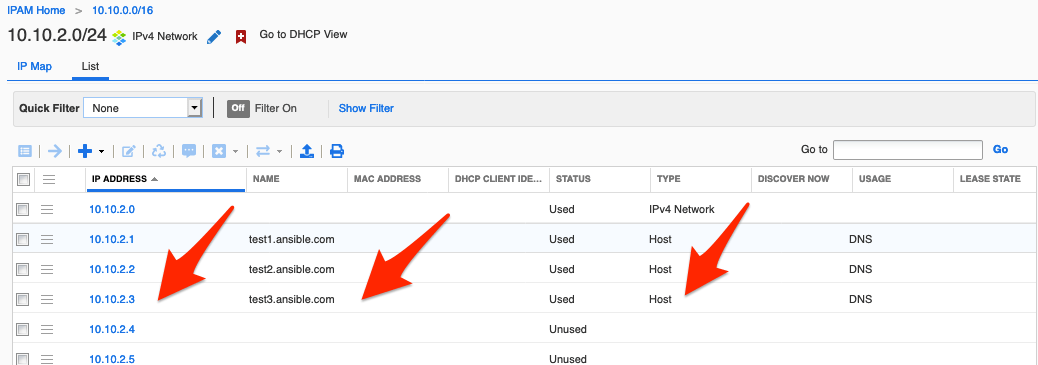
Task: Click the USAGE column header
Action: (x=903, y=179)
